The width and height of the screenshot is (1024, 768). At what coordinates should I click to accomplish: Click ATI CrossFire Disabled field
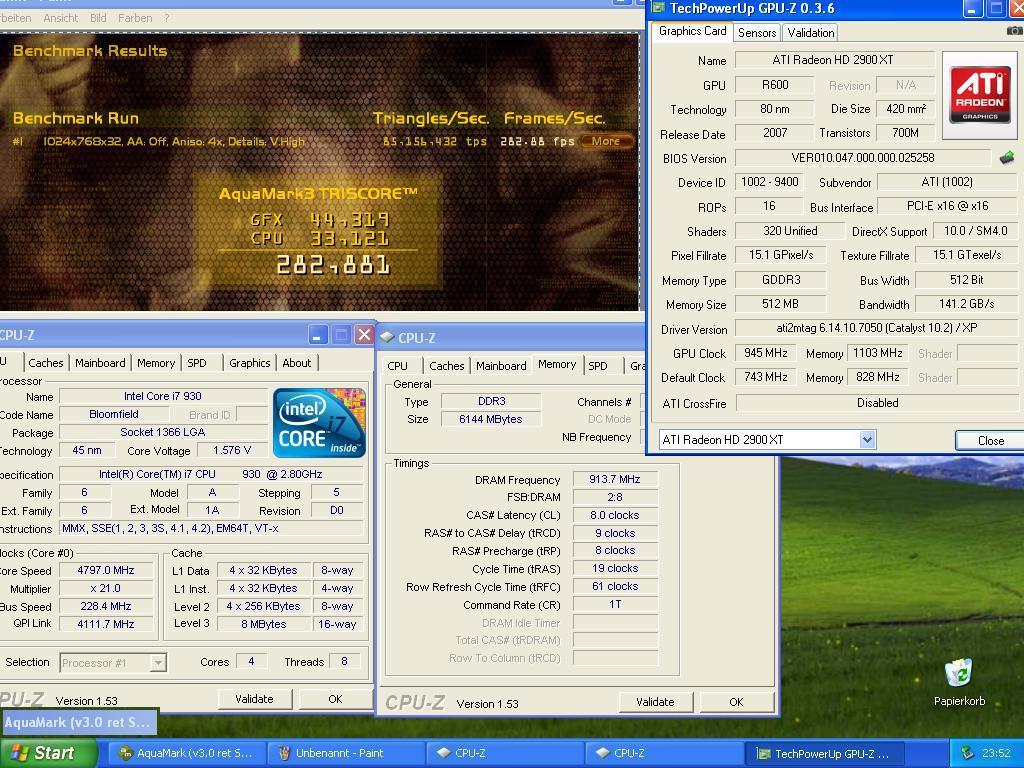(876, 403)
